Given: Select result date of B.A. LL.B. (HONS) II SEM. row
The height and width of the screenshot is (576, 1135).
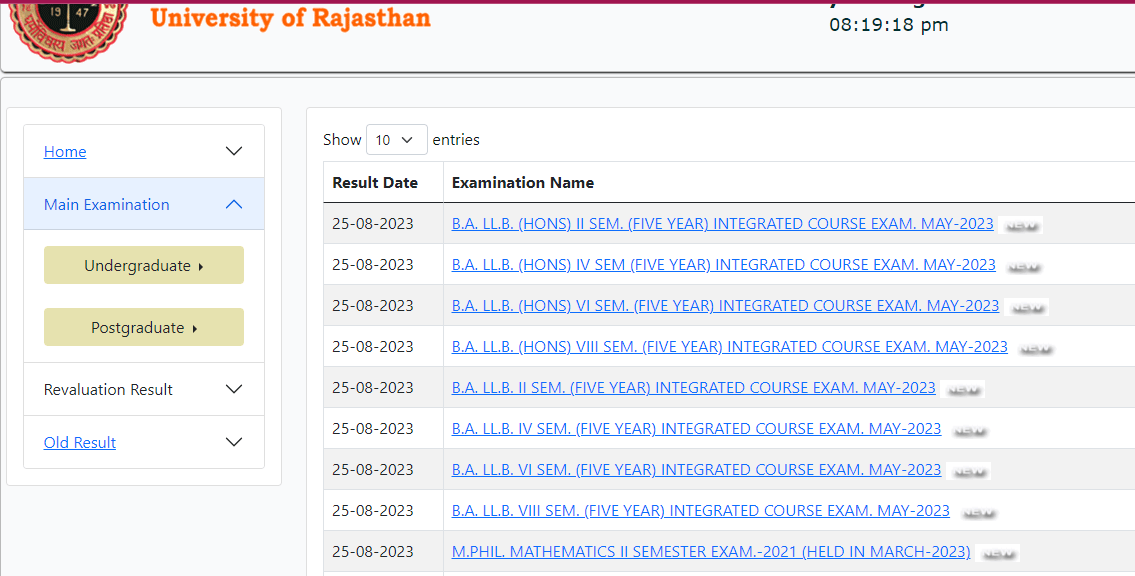Looking at the screenshot, I should click(373, 224).
